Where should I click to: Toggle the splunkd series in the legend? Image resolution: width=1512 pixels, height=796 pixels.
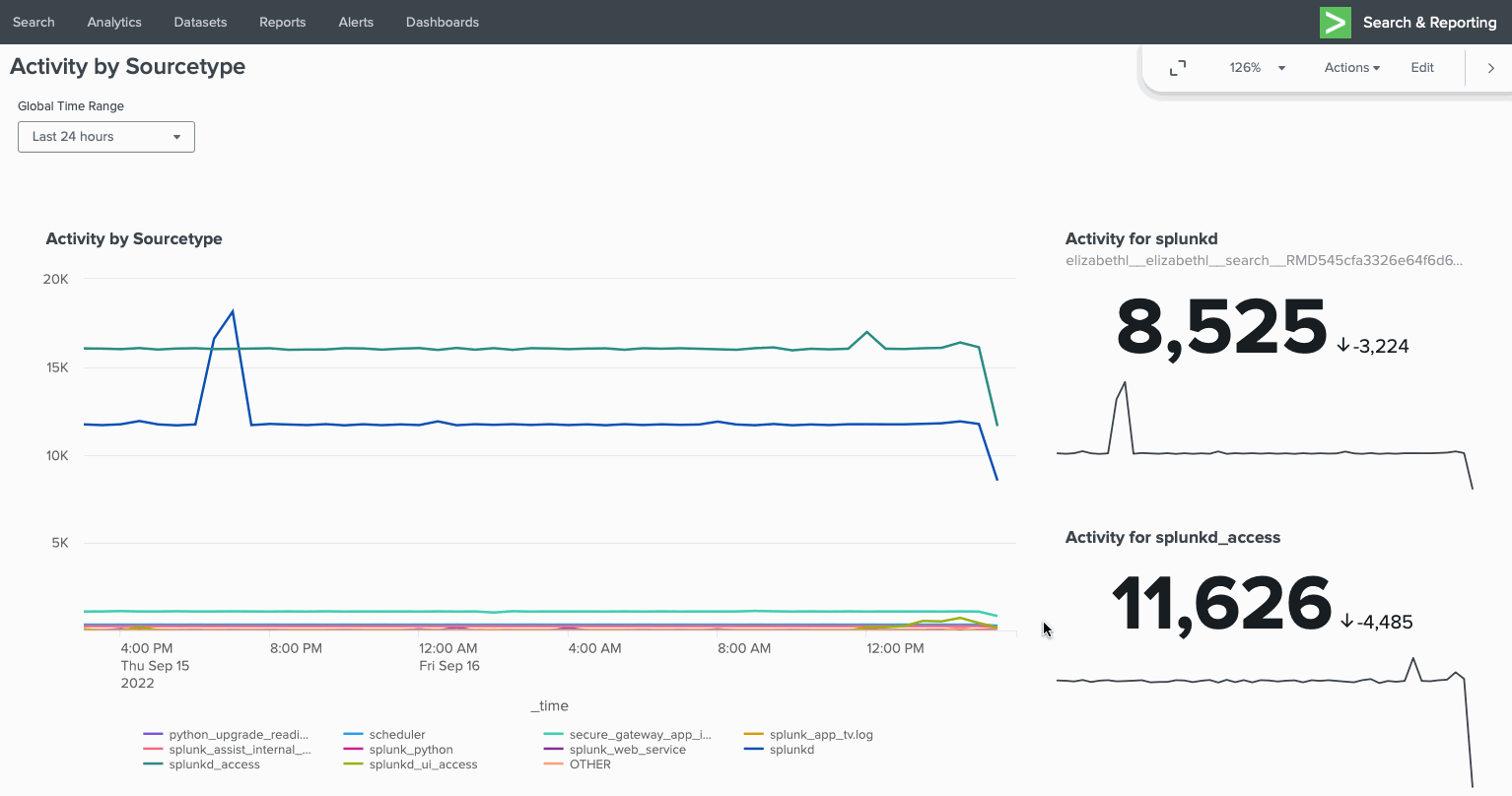[x=791, y=750]
